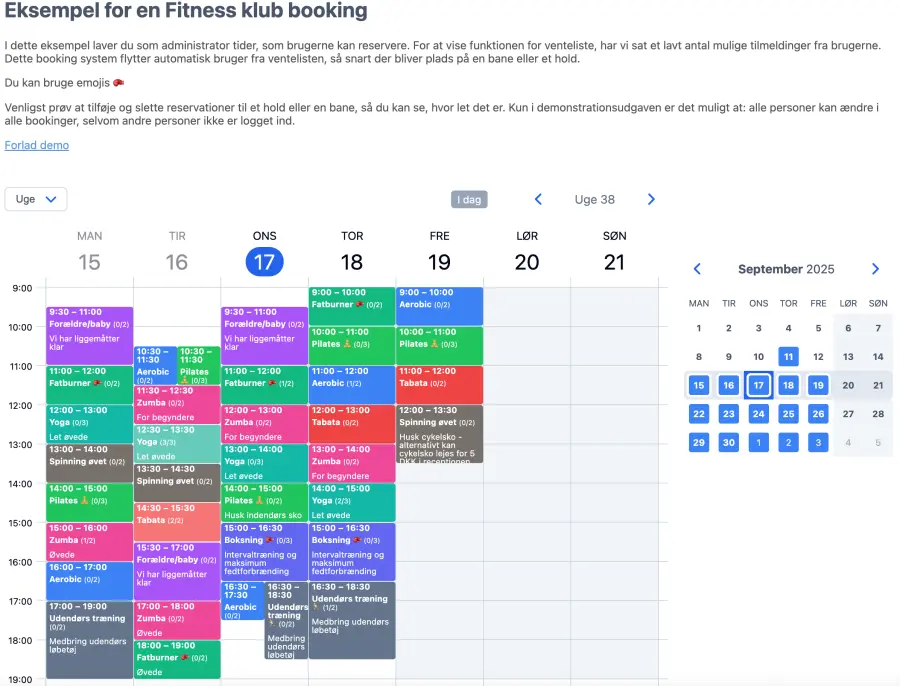Follow the 'Forlad demo' link

coord(37,145)
